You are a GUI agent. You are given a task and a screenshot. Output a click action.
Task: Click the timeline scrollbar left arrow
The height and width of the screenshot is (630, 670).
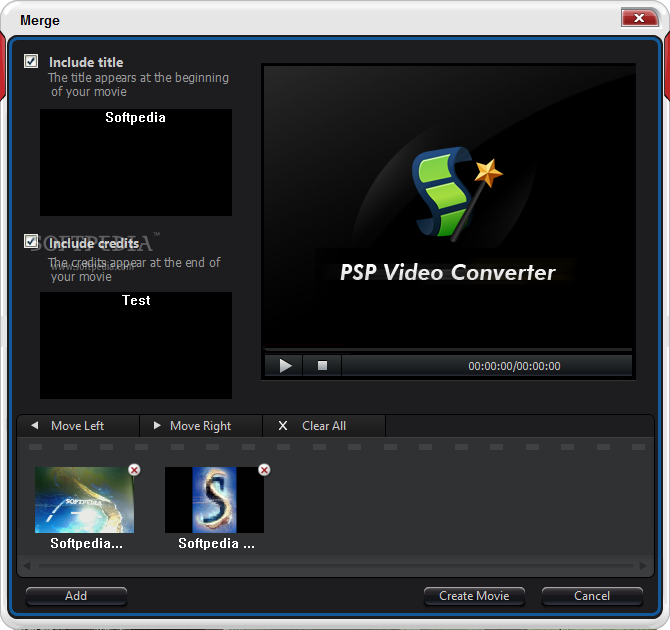tap(26, 566)
